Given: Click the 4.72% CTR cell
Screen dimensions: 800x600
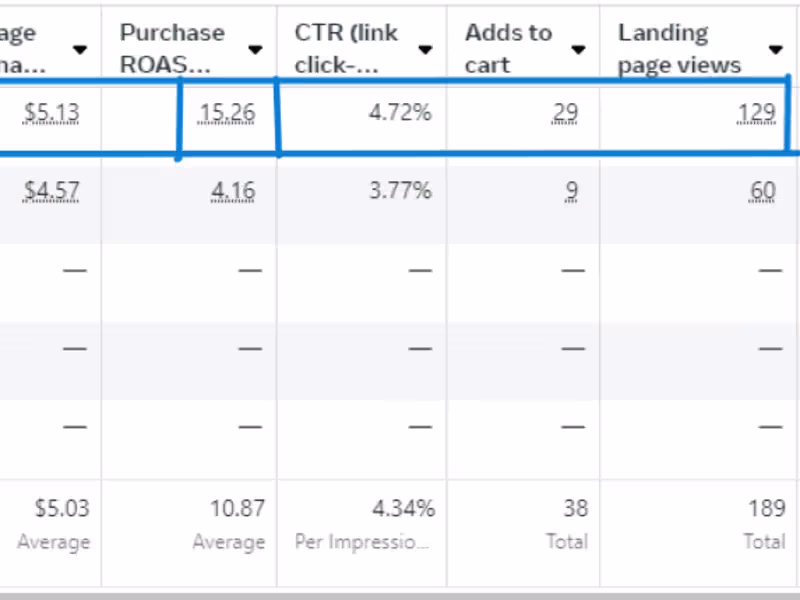Looking at the screenshot, I should coord(400,112).
